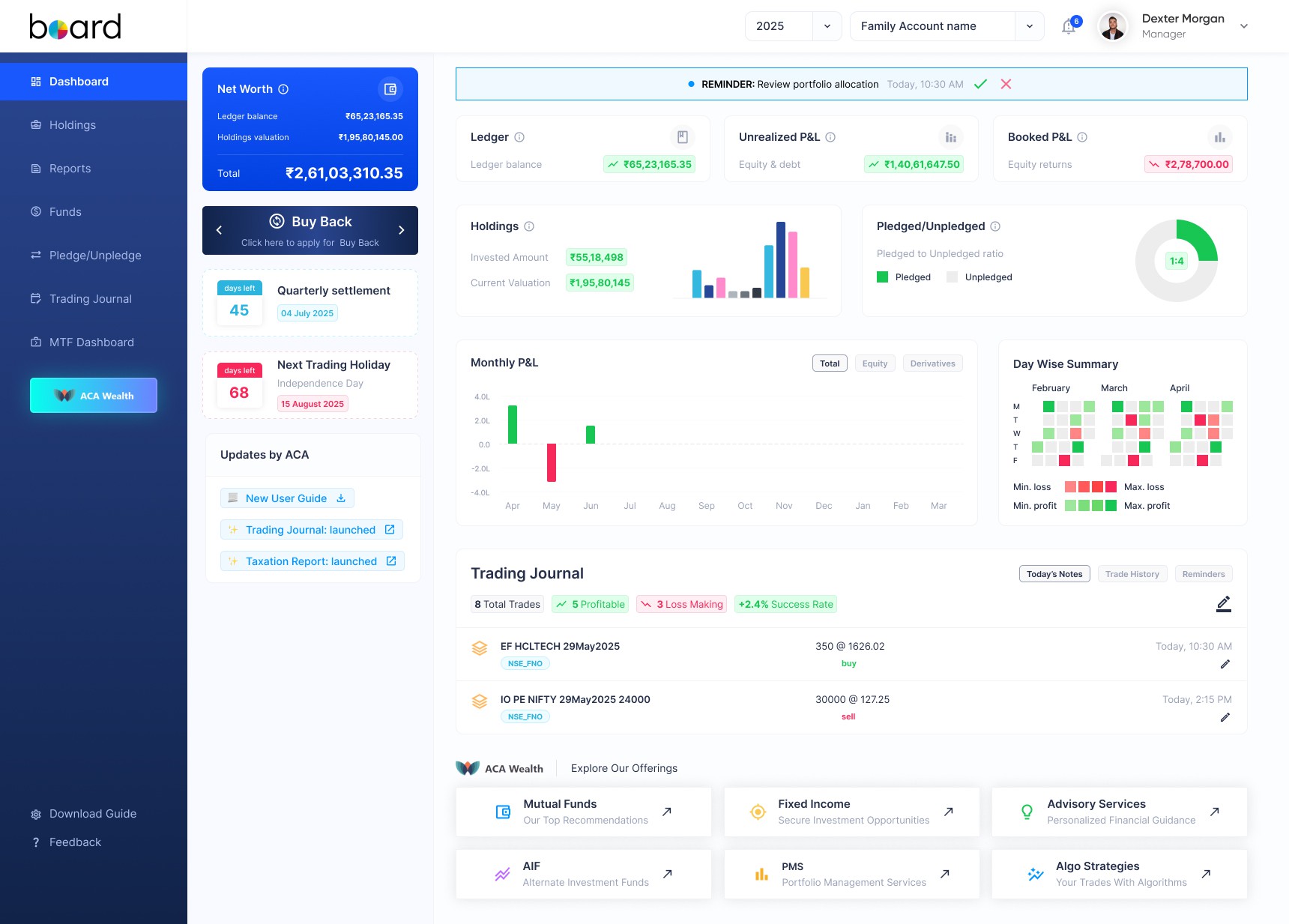The height and width of the screenshot is (924, 1289).
Task: Click the Ledger bookmark icon
Action: pos(682,137)
